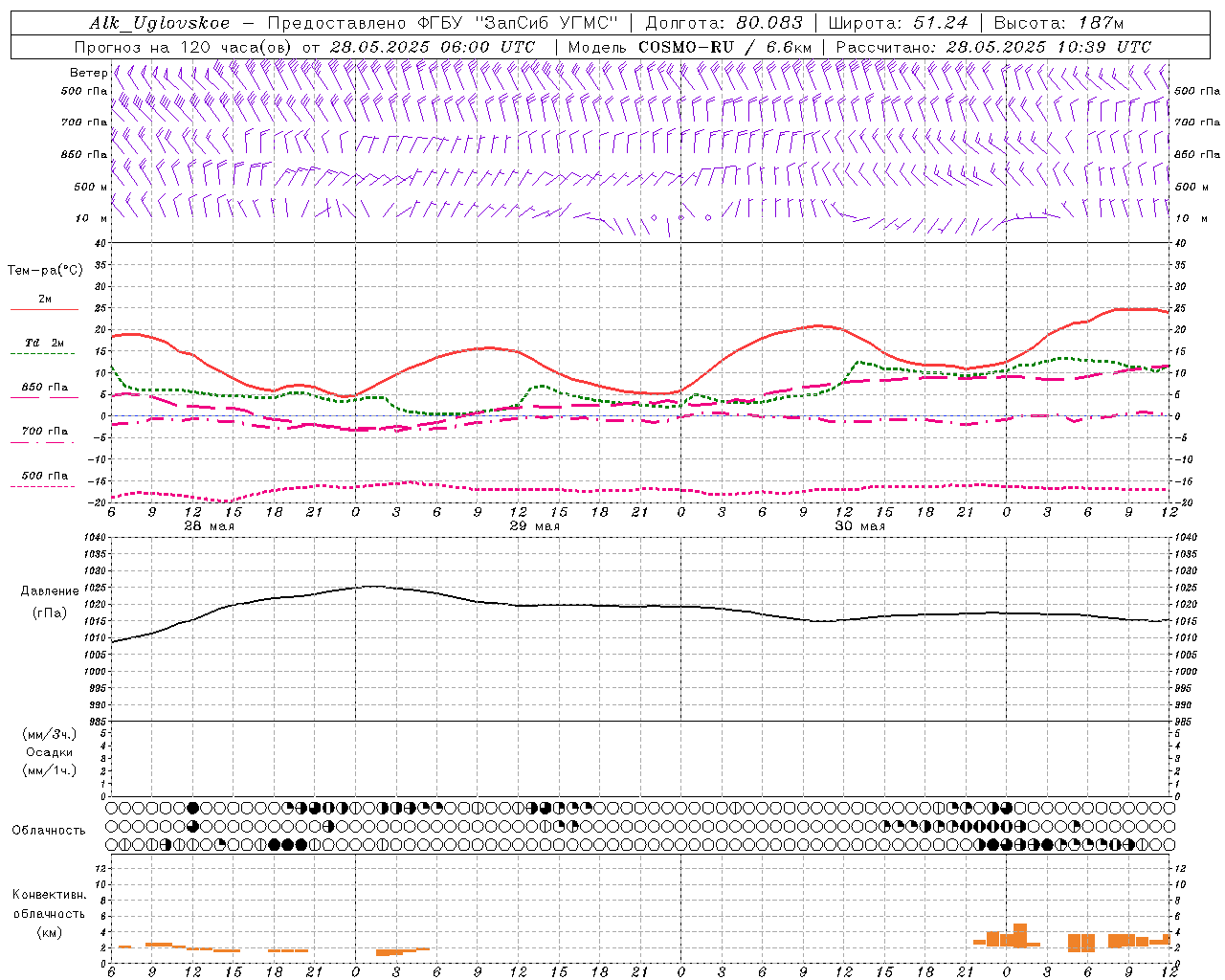
Task: Click the 28 мая date label
Action: point(209,526)
